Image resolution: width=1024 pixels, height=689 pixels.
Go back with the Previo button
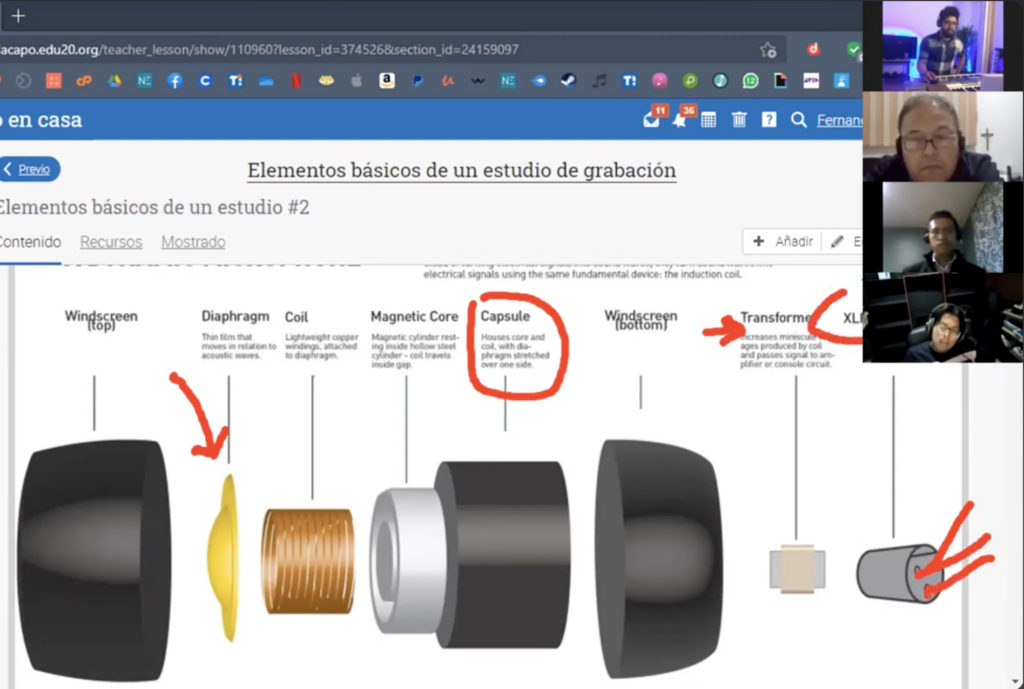click(x=29, y=169)
